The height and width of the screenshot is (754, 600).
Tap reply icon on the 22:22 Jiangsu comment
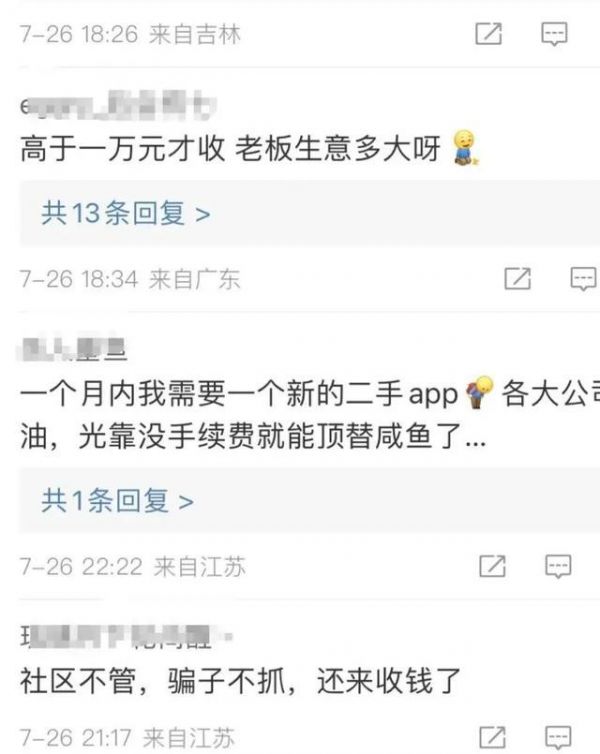pos(558,566)
